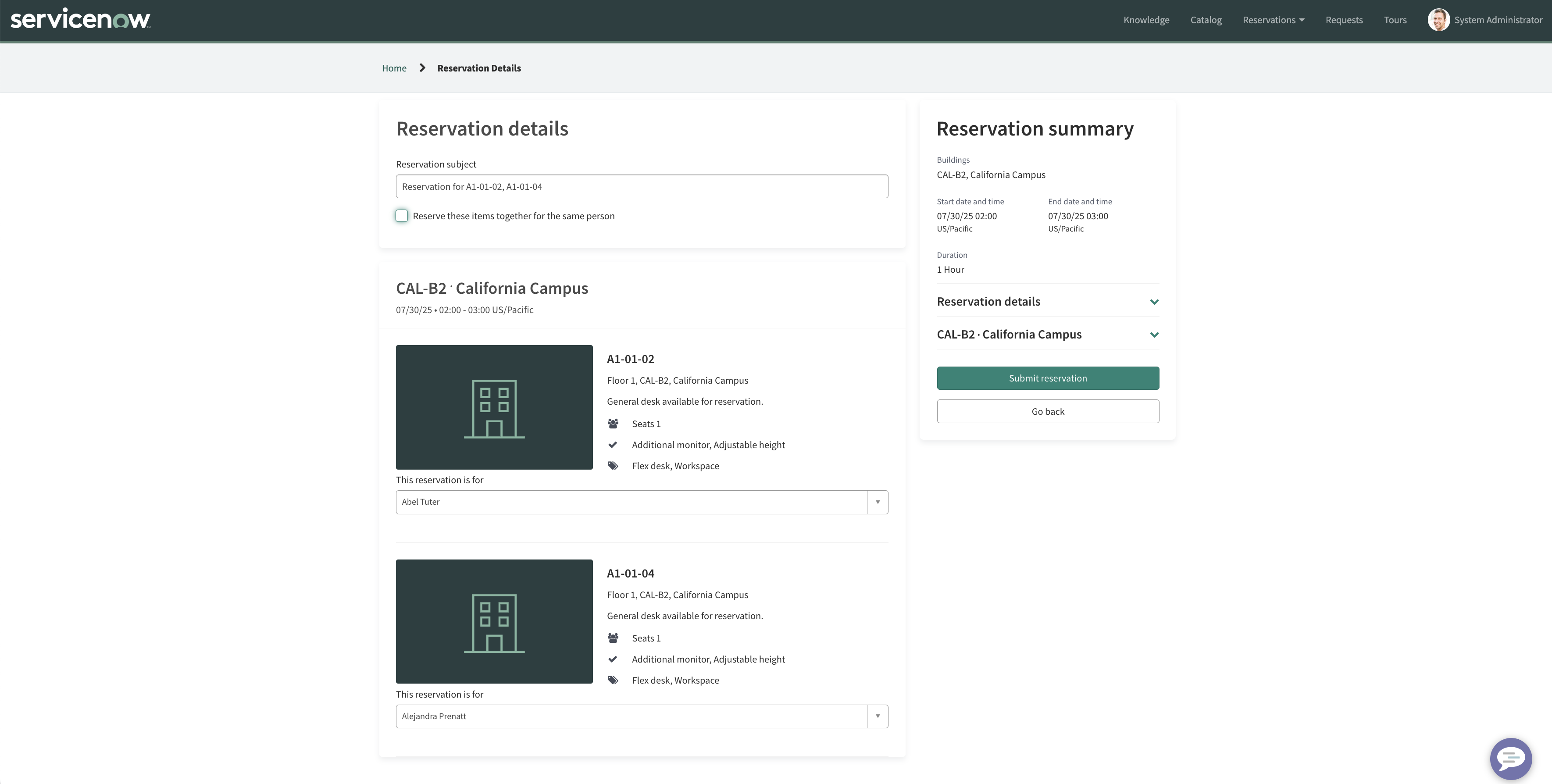Click 07/30/25 • 02:00 - 03:00 US/Pacific text
1552x784 pixels.
464,310
